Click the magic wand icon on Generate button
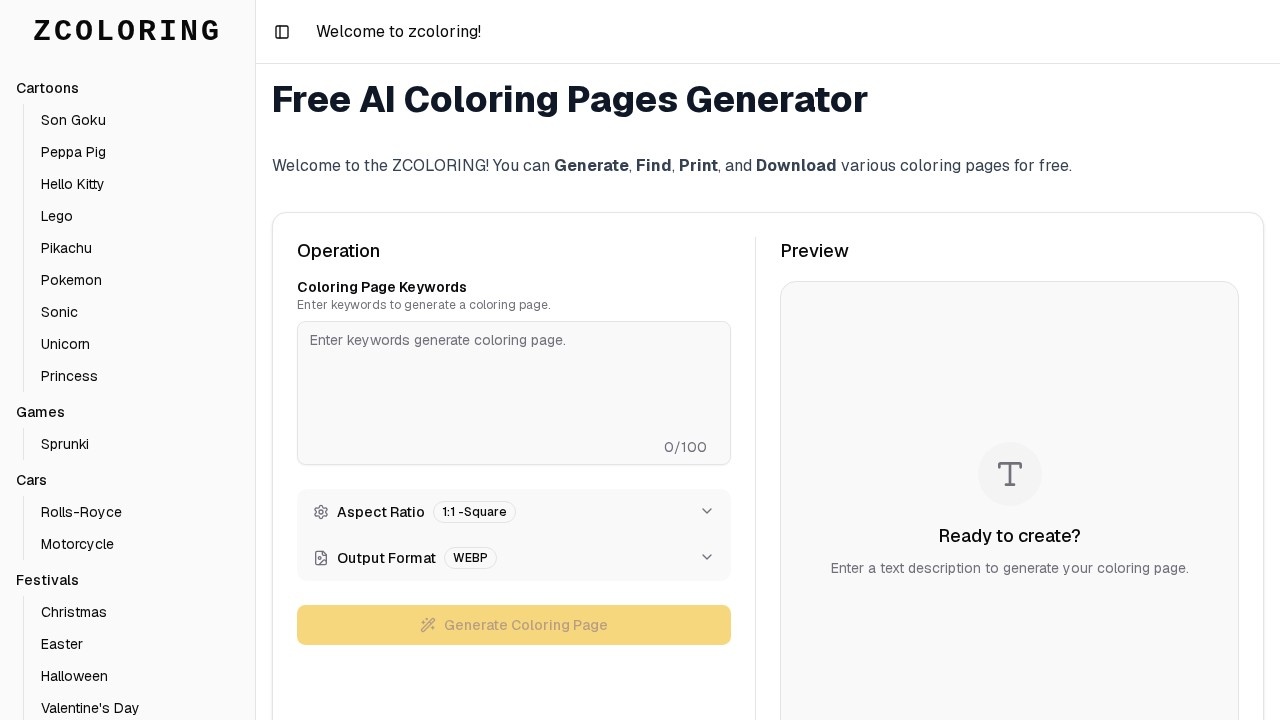 (428, 625)
